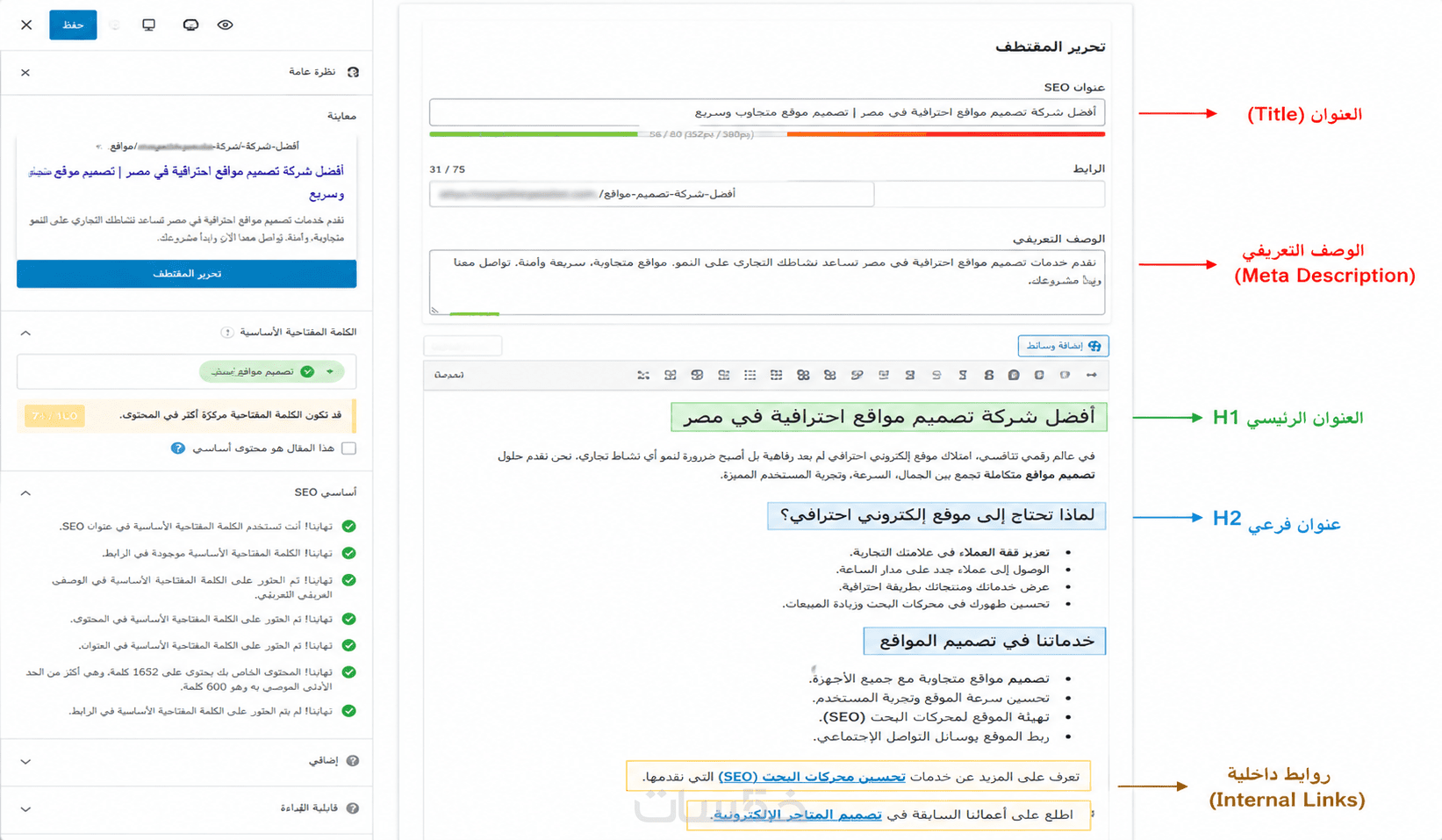Click green check for keyword في المحتوى row
Viewport: 1442px width, 840px height.
click(349, 619)
